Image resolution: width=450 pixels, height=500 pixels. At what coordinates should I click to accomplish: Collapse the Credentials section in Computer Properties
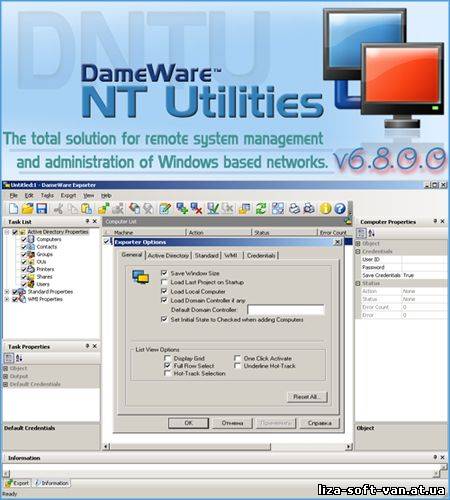[x=358, y=251]
